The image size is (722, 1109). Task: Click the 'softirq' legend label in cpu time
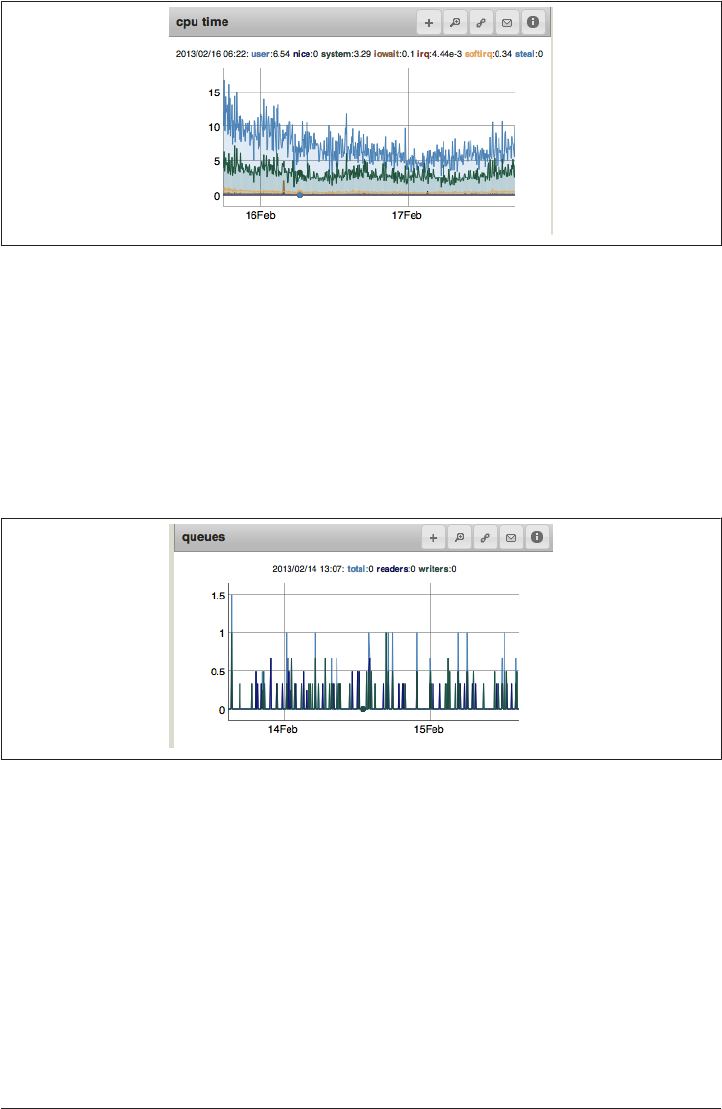tap(478, 54)
